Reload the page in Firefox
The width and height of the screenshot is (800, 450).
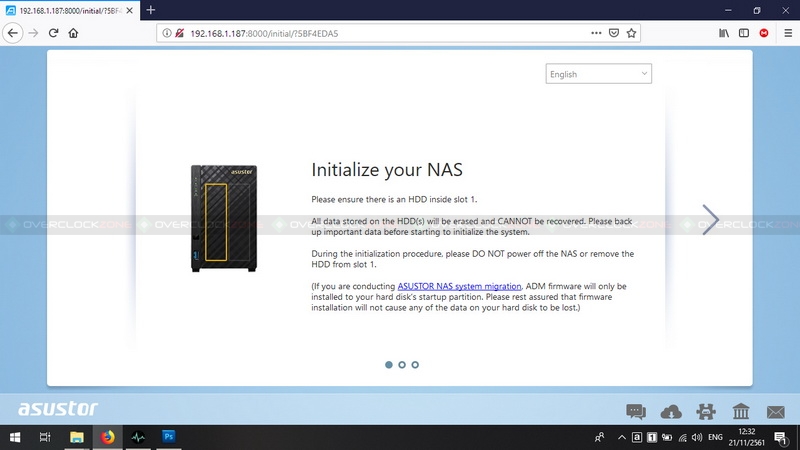(x=53, y=32)
